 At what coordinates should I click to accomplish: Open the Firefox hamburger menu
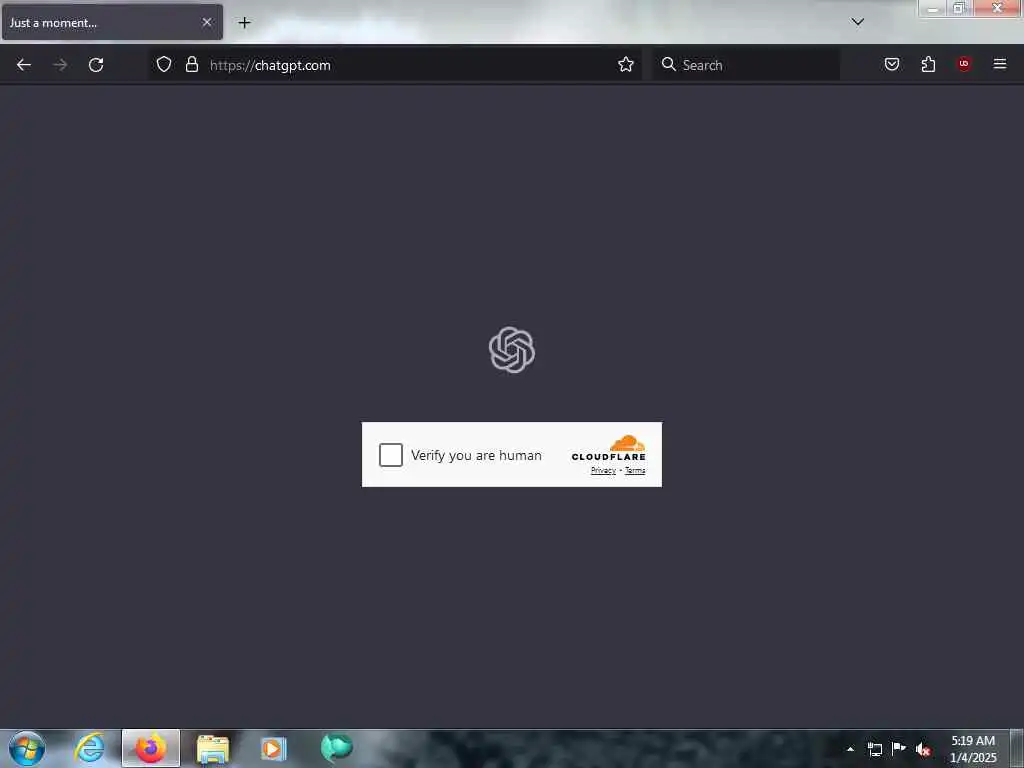coord(1000,64)
